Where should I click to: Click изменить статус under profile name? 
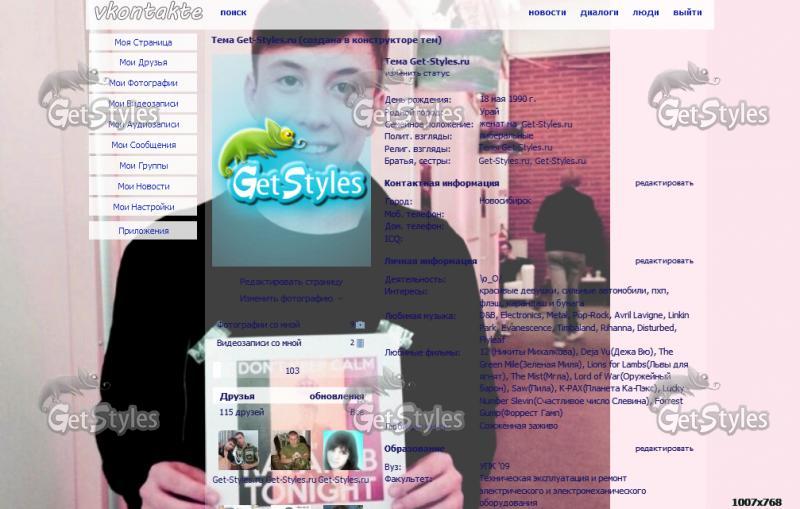tap(417, 73)
